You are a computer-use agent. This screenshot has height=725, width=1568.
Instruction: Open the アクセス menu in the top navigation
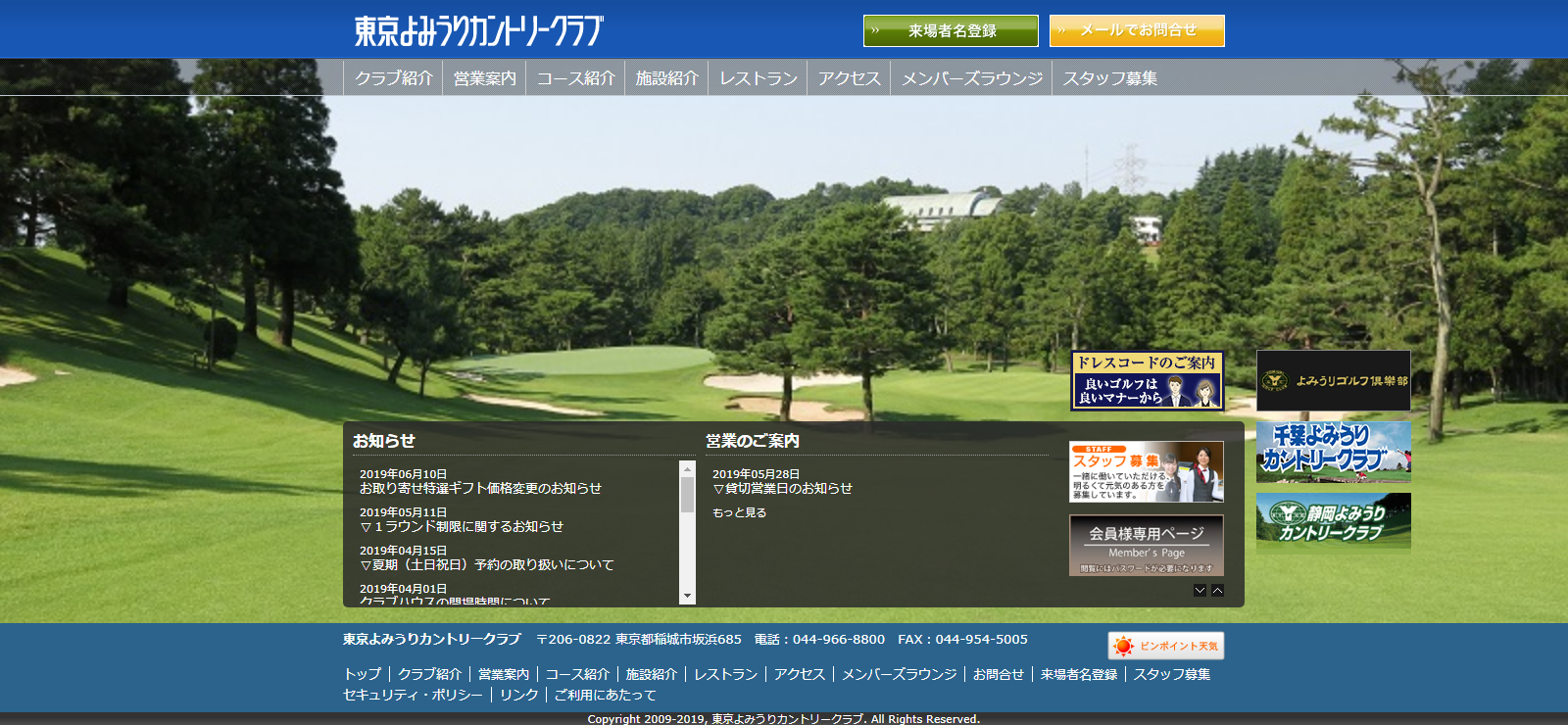[x=850, y=77]
